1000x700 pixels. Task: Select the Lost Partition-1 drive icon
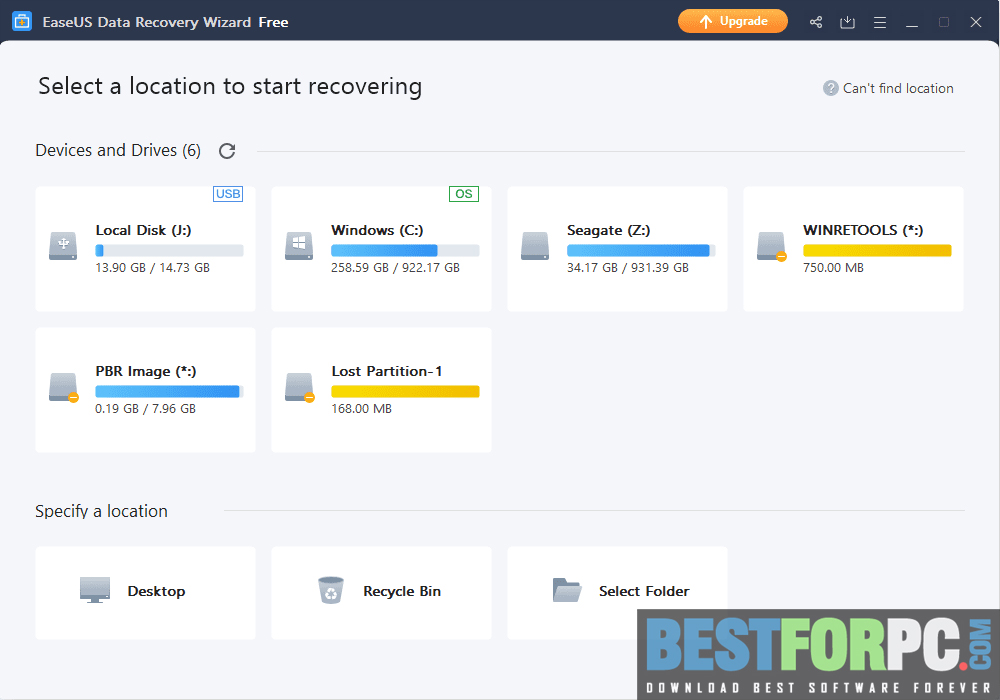tap(299, 388)
